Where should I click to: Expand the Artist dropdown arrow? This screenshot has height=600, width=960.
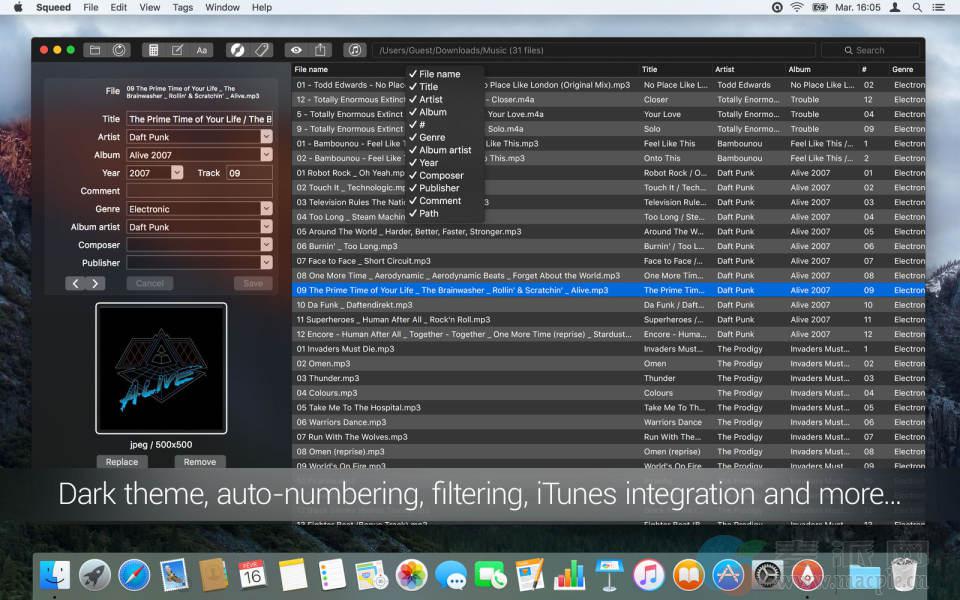(266, 137)
